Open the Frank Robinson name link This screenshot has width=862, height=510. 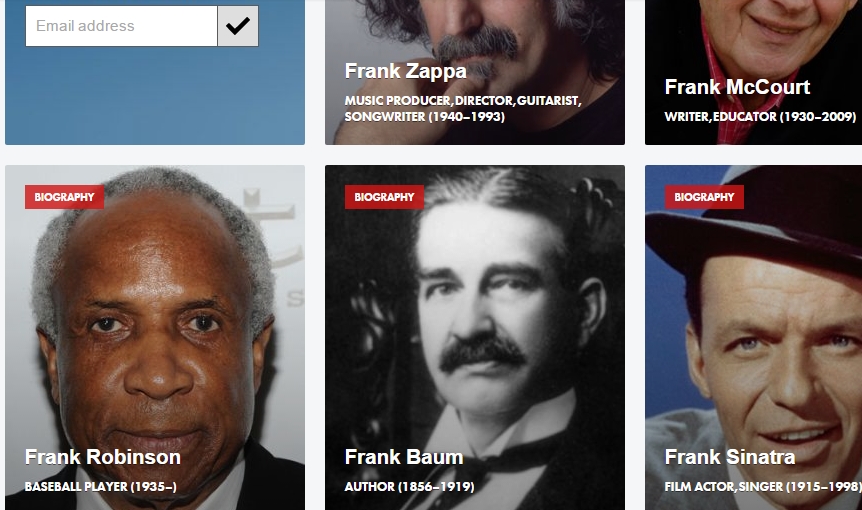tap(103, 457)
